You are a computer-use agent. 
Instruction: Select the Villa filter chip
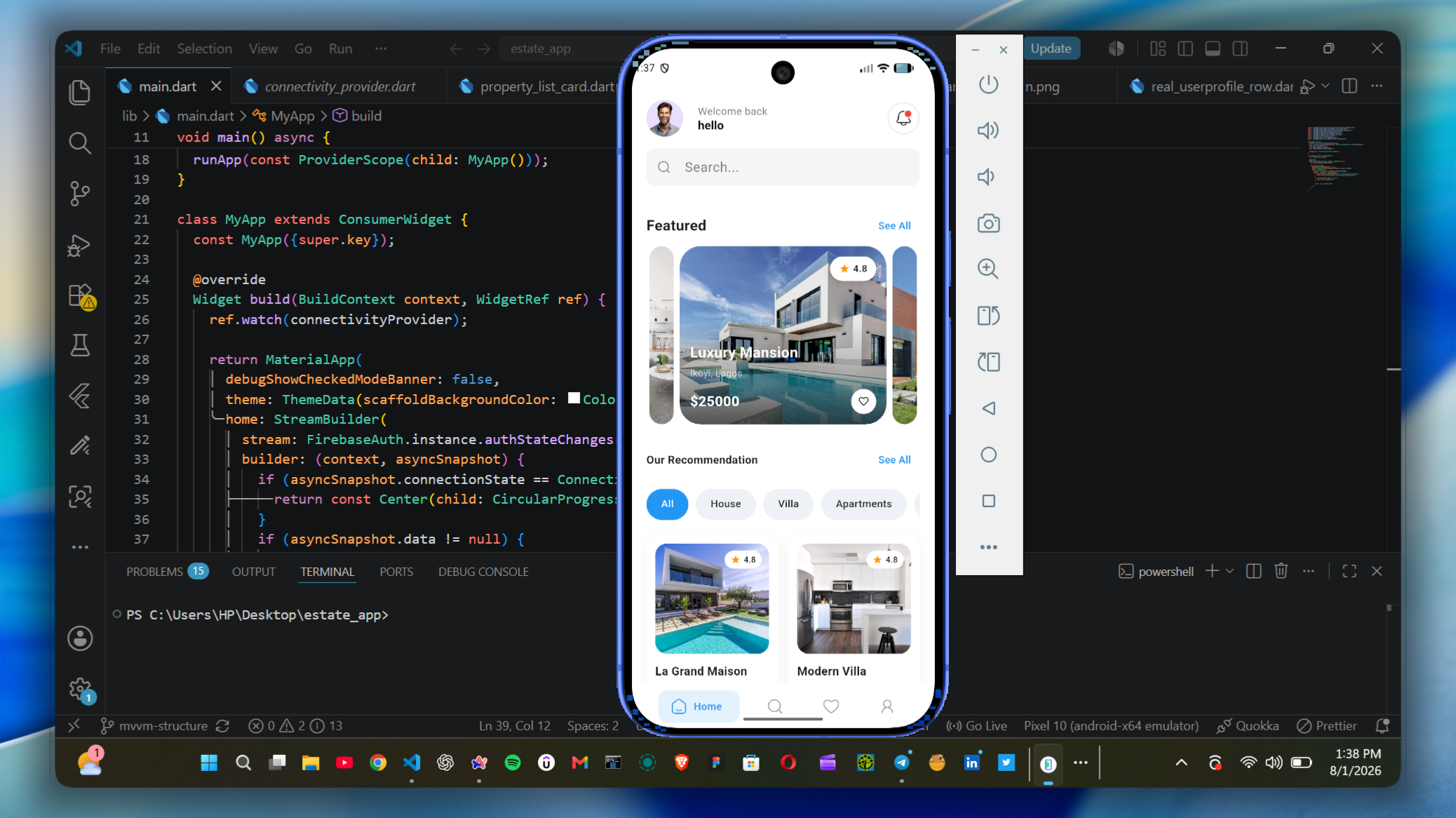click(x=788, y=504)
